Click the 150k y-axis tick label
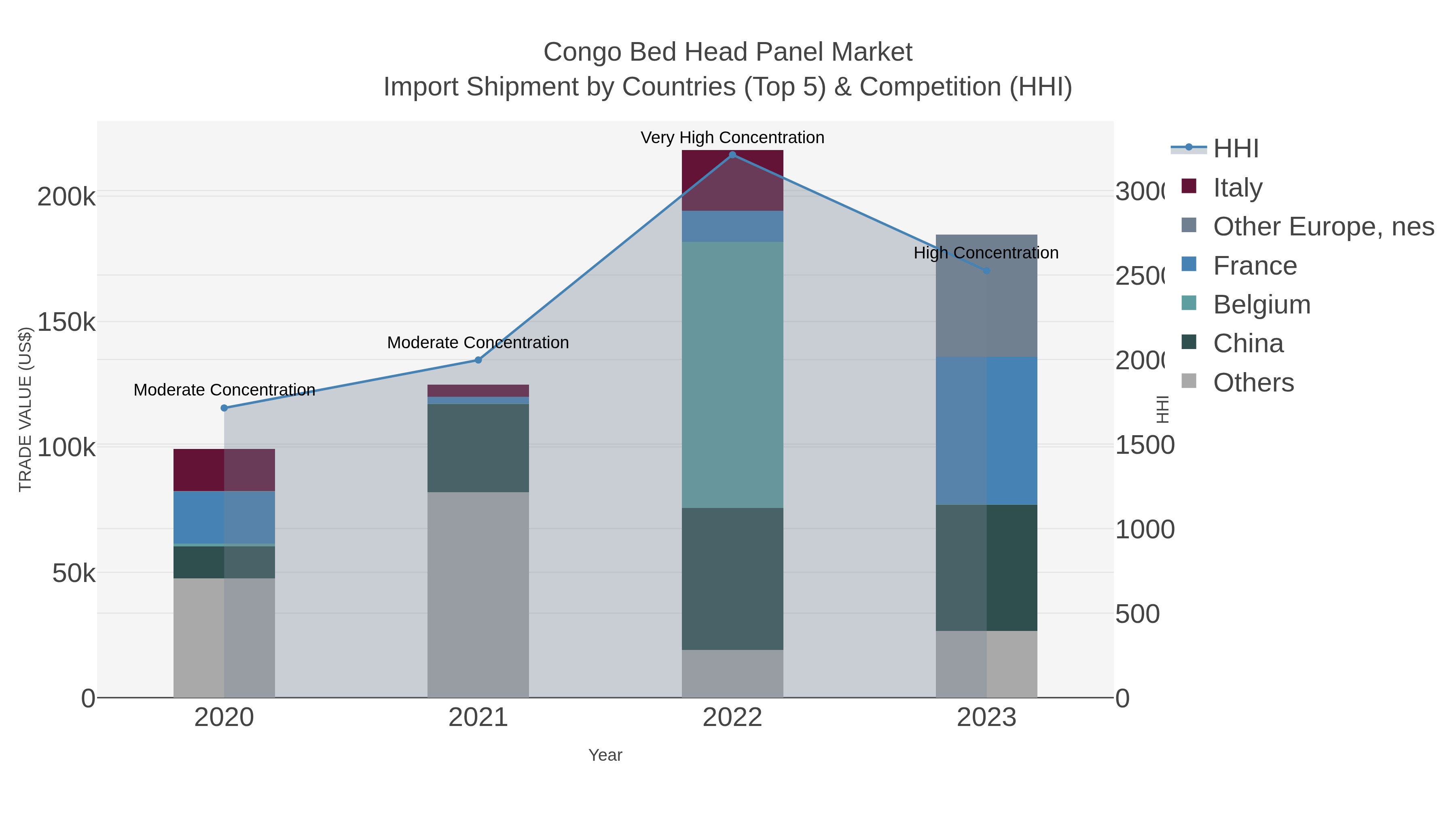The image size is (1456, 819). point(67,323)
